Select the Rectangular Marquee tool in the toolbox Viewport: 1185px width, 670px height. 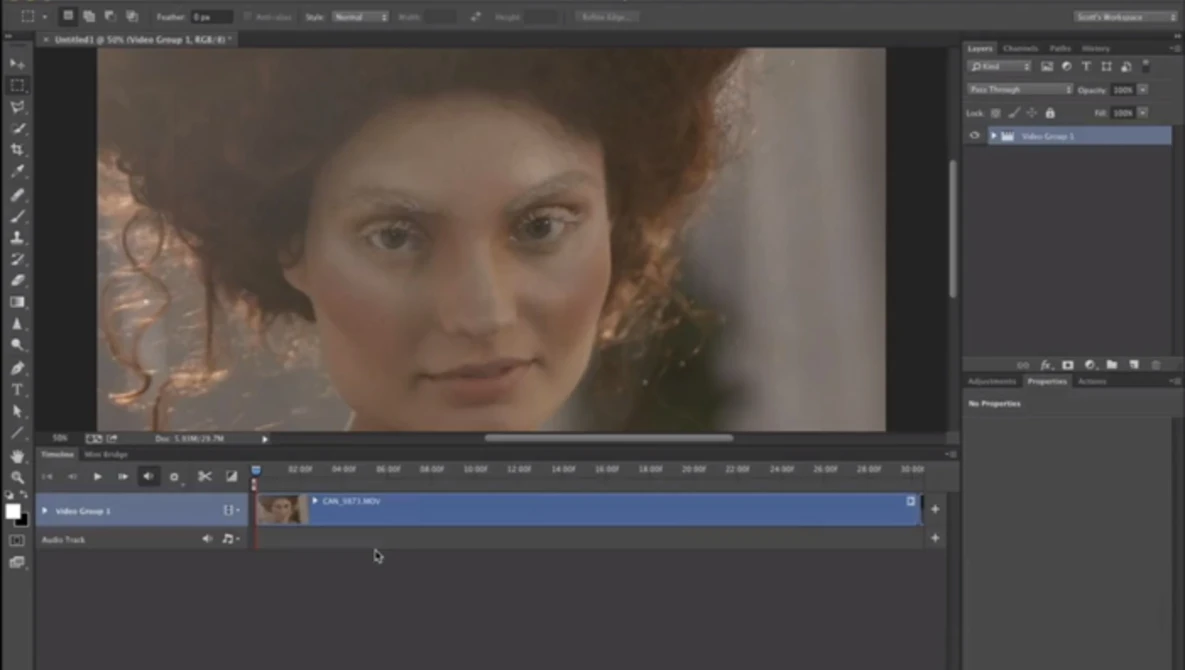pos(17,85)
